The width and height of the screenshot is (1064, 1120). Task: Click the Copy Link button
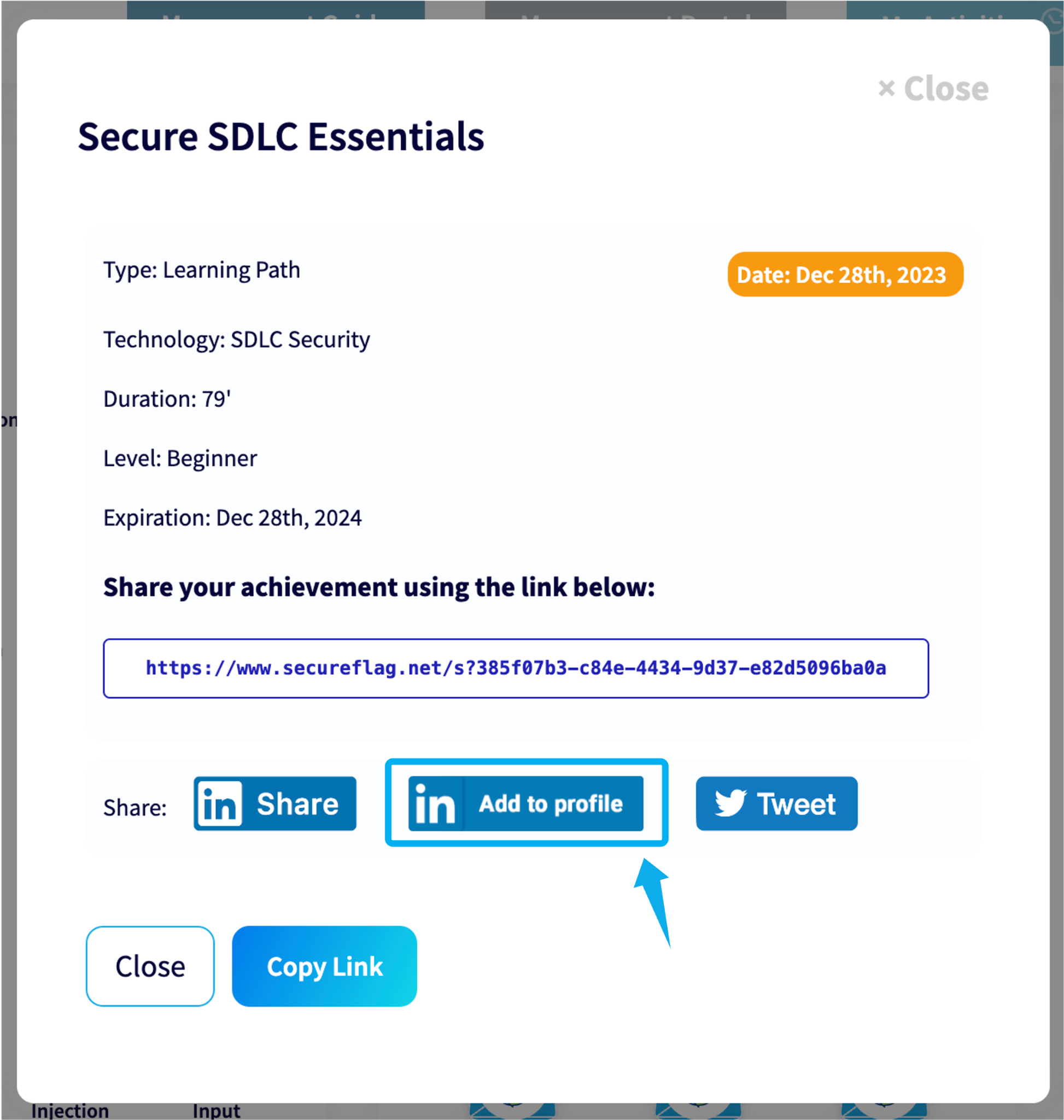tap(324, 966)
